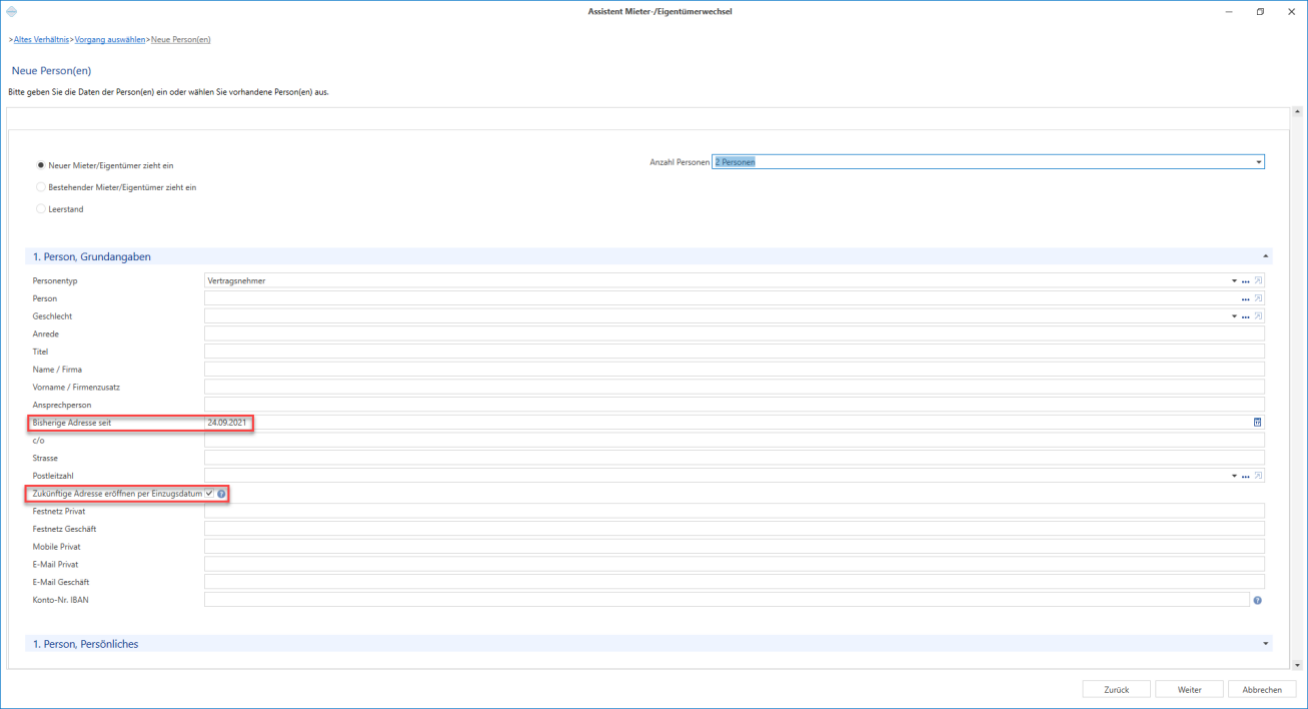The width and height of the screenshot is (1308, 709).
Task: Expand the Postleitzahl dropdown arrow
Action: (x=1235, y=476)
